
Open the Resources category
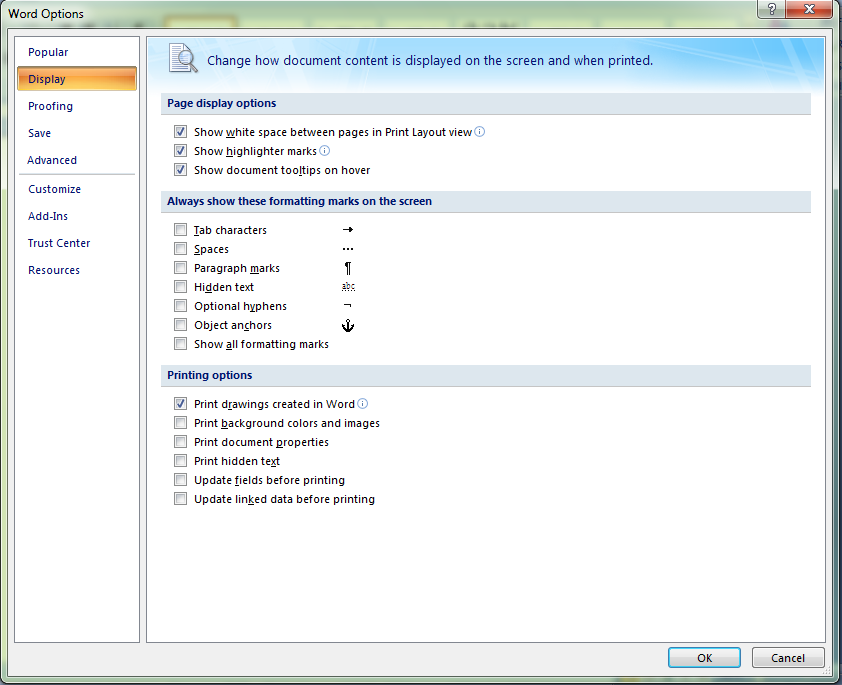[x=77, y=270]
